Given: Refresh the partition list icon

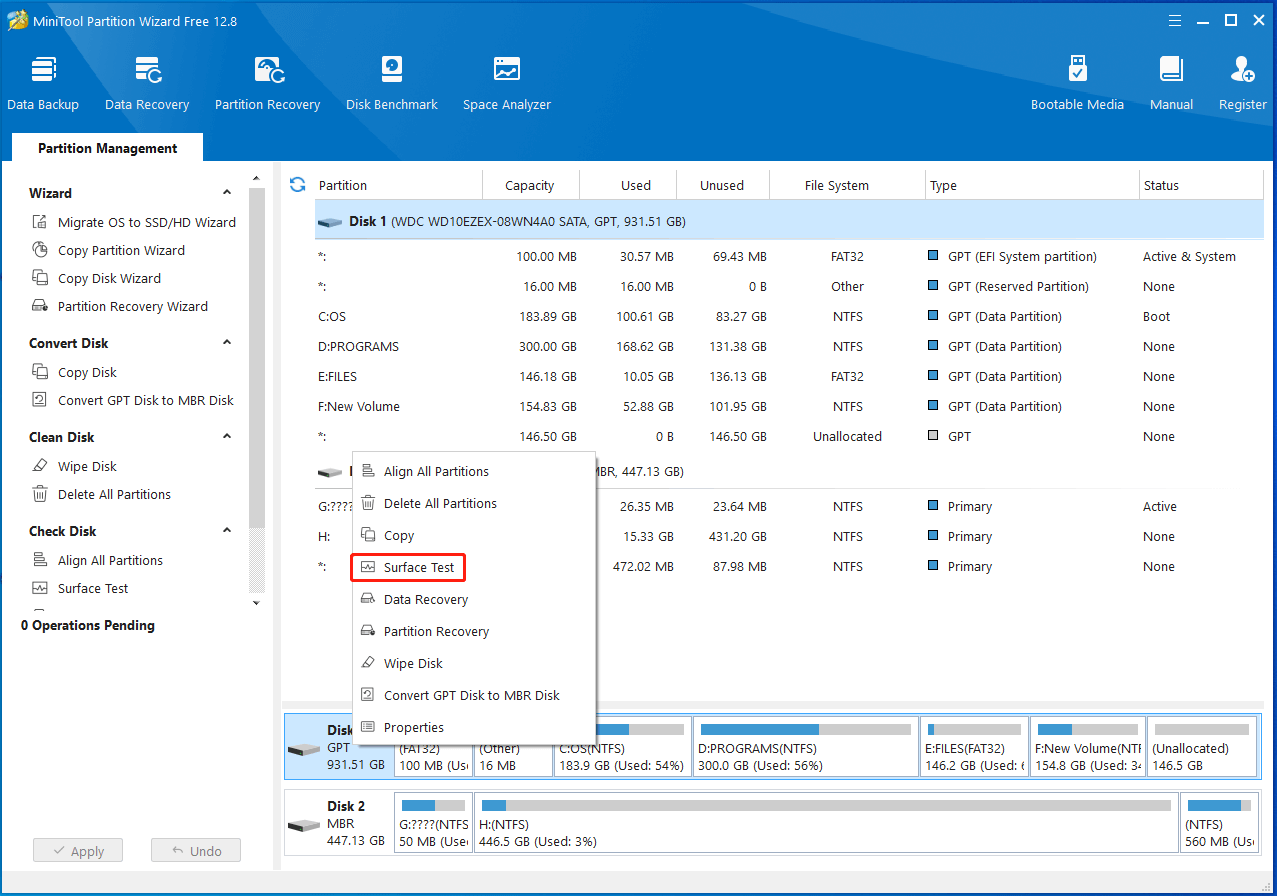Looking at the screenshot, I should click(297, 184).
